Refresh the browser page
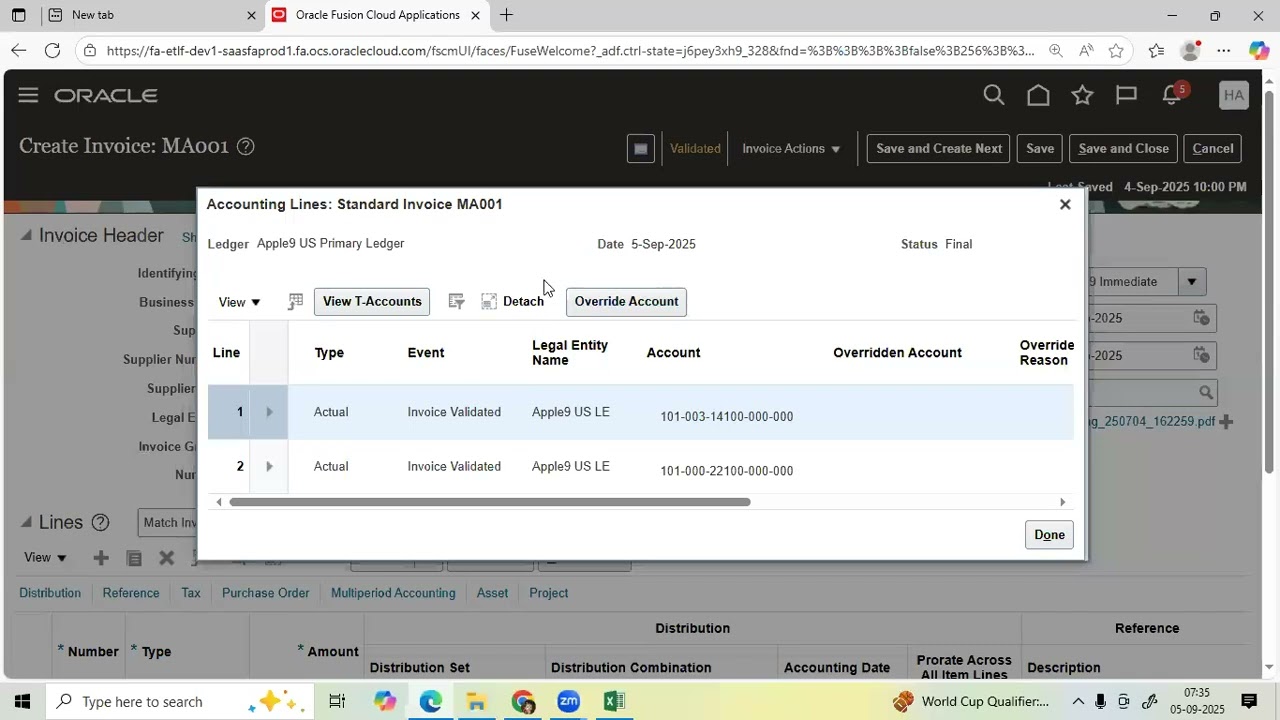The width and height of the screenshot is (1280, 720). (x=52, y=50)
